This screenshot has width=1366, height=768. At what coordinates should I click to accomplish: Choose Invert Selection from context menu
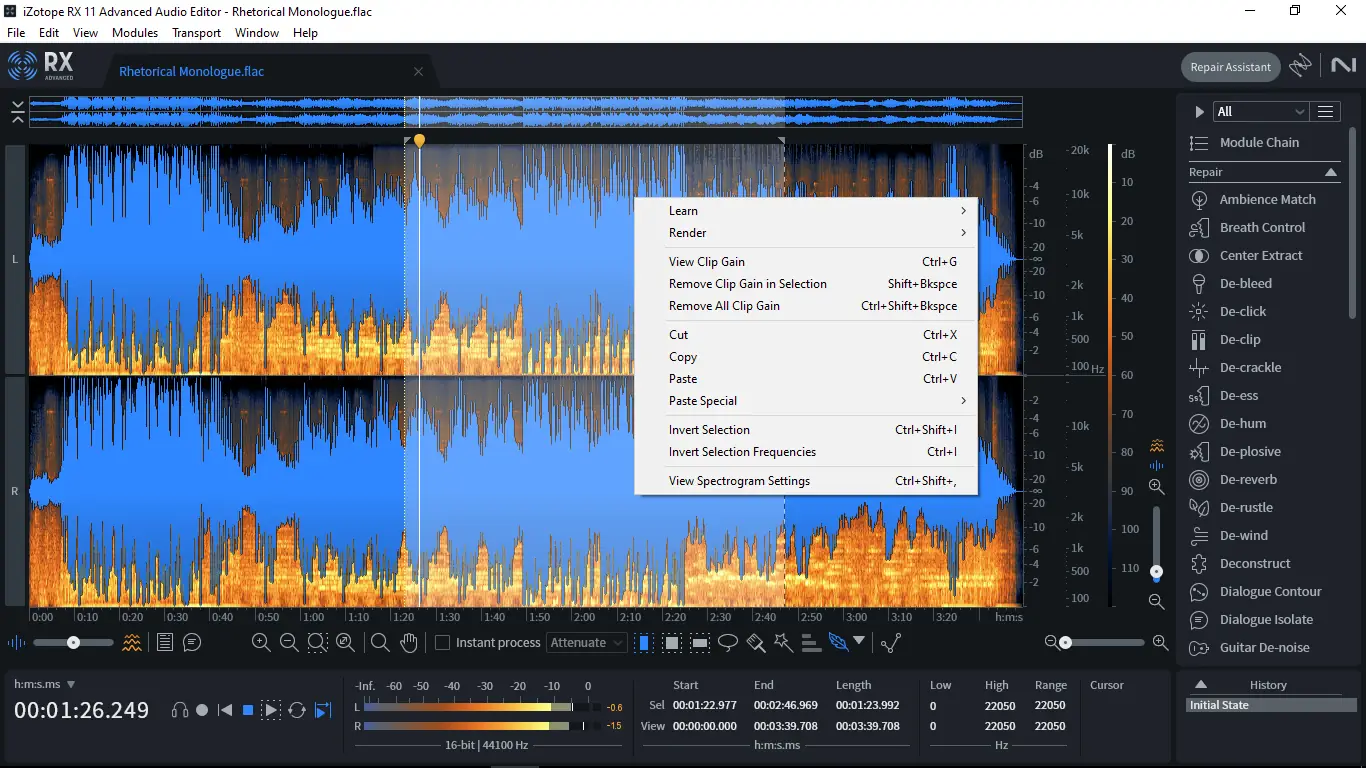709,430
